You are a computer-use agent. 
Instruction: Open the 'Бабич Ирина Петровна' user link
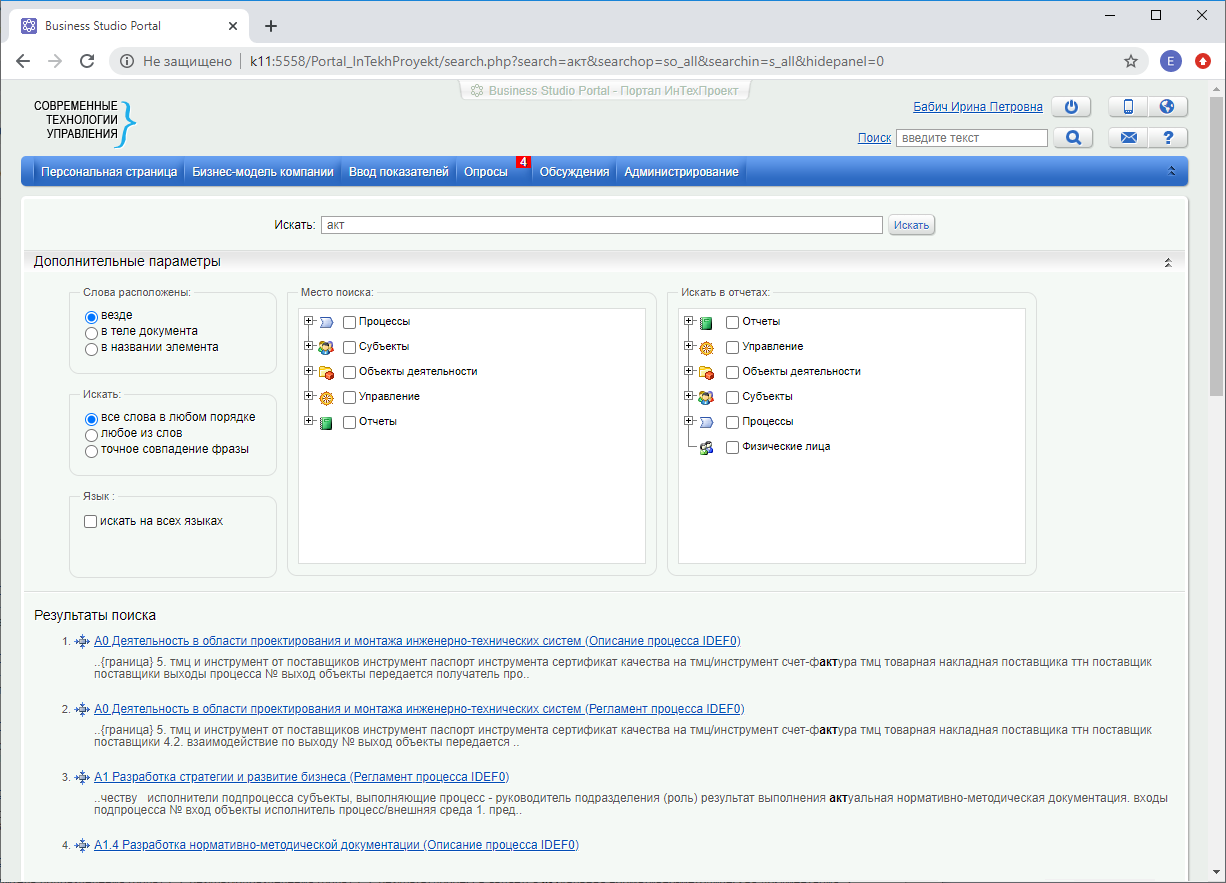pos(977,107)
